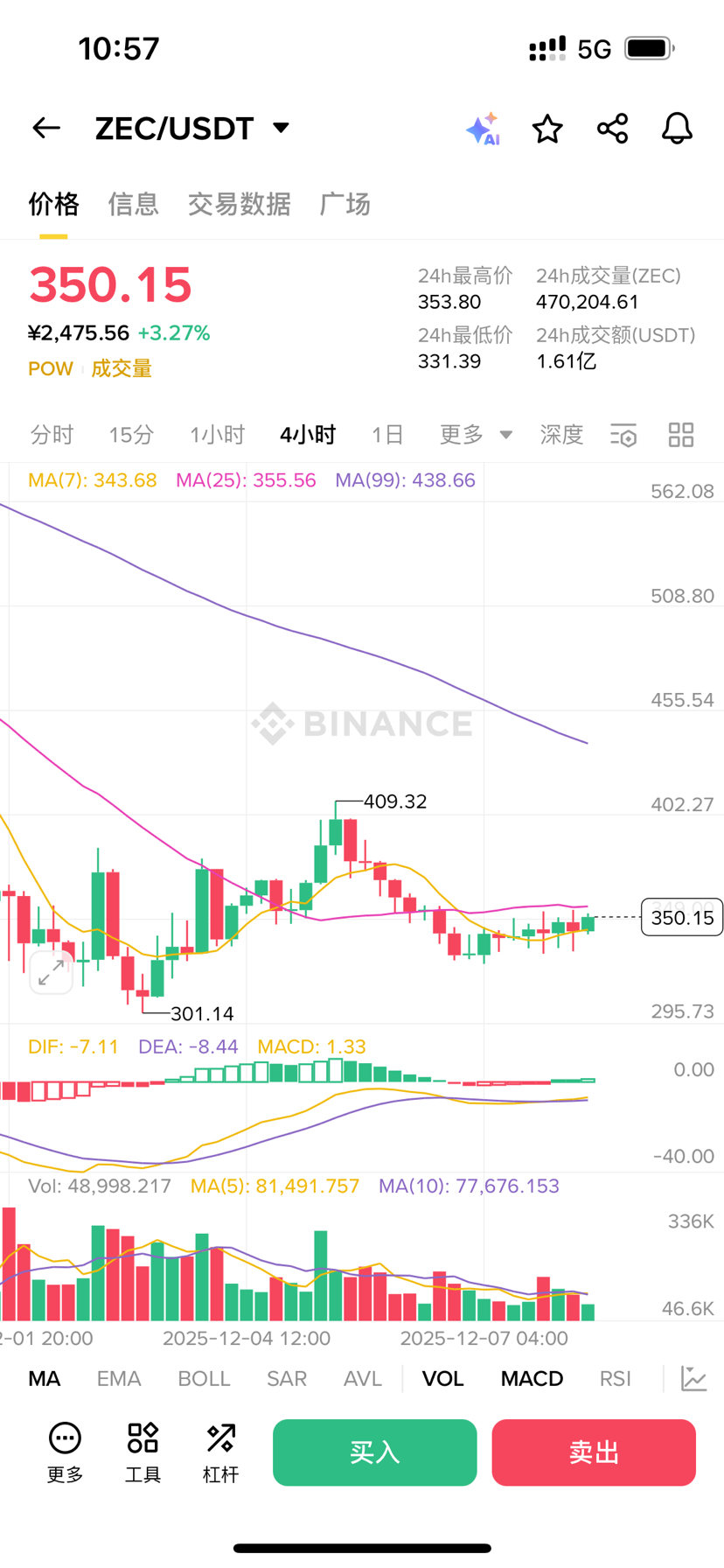Tap the back arrow icon
The width and height of the screenshot is (724, 1568).
click(x=46, y=129)
